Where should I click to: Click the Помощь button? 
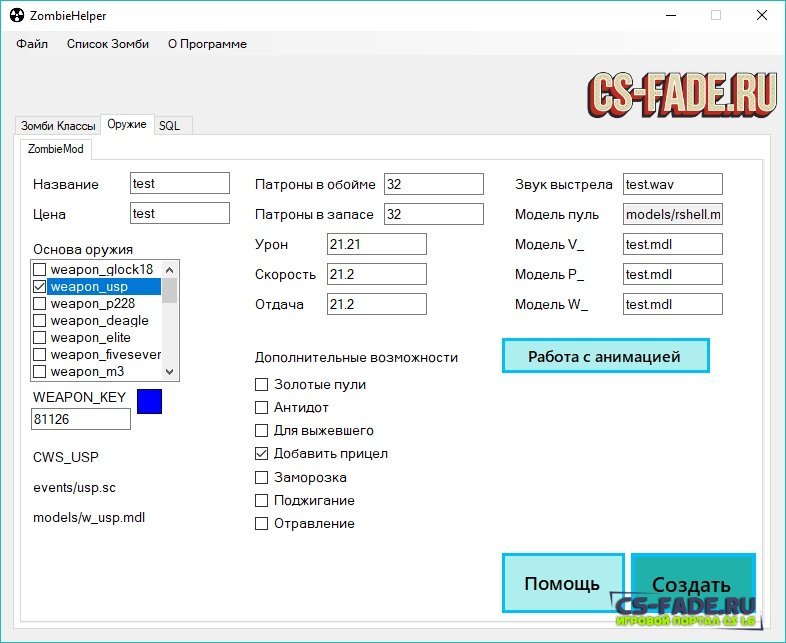563,583
